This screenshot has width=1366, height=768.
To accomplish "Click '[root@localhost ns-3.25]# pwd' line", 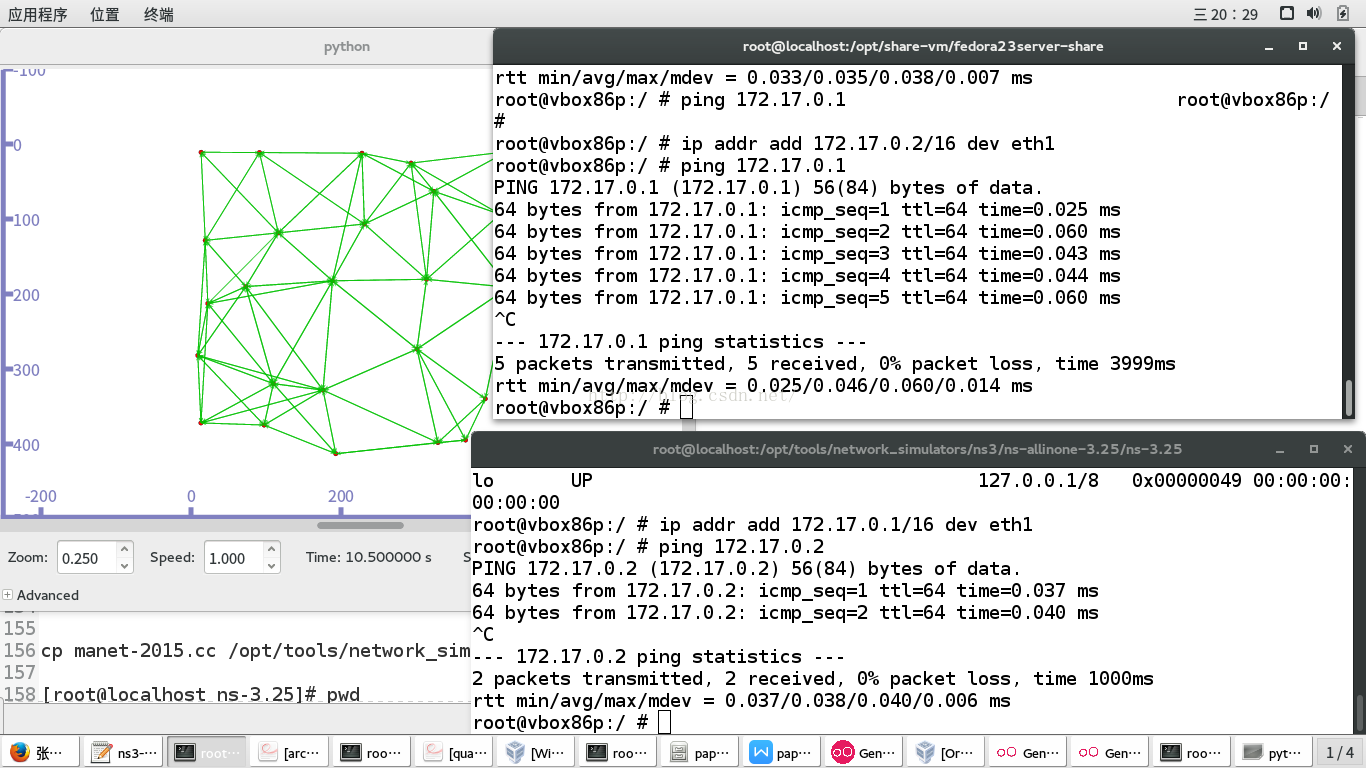I will (x=201, y=695).
